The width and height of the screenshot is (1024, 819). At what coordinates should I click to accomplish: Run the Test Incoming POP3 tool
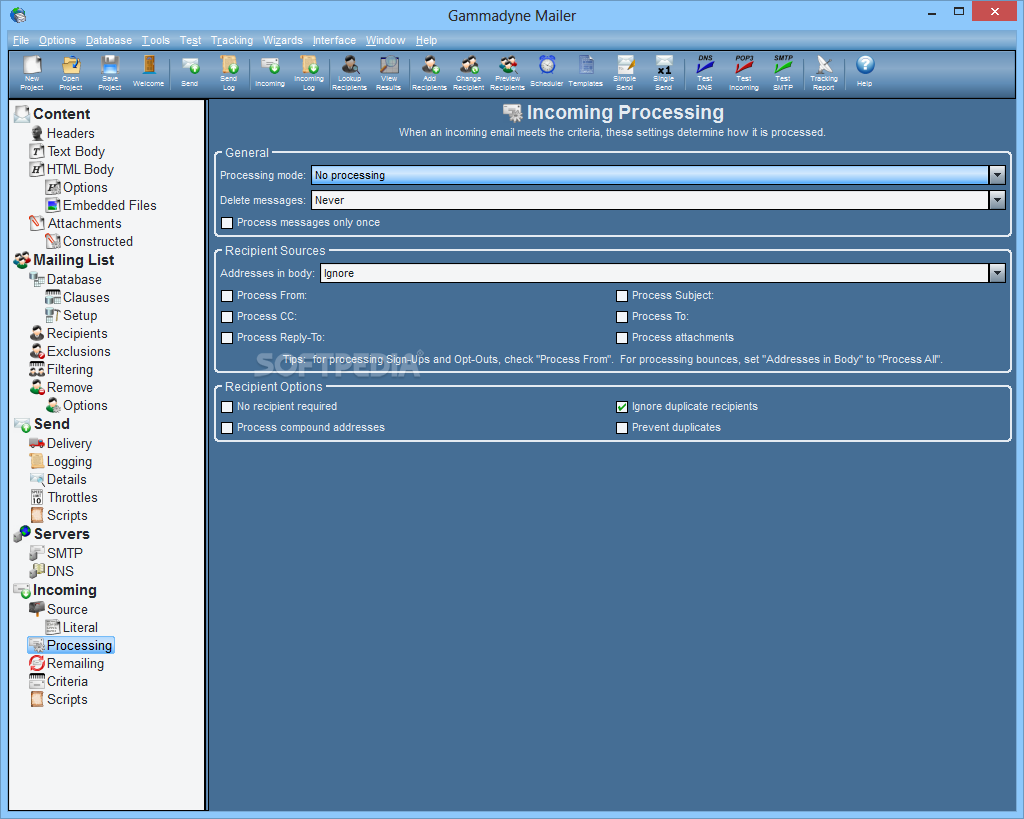tap(744, 72)
